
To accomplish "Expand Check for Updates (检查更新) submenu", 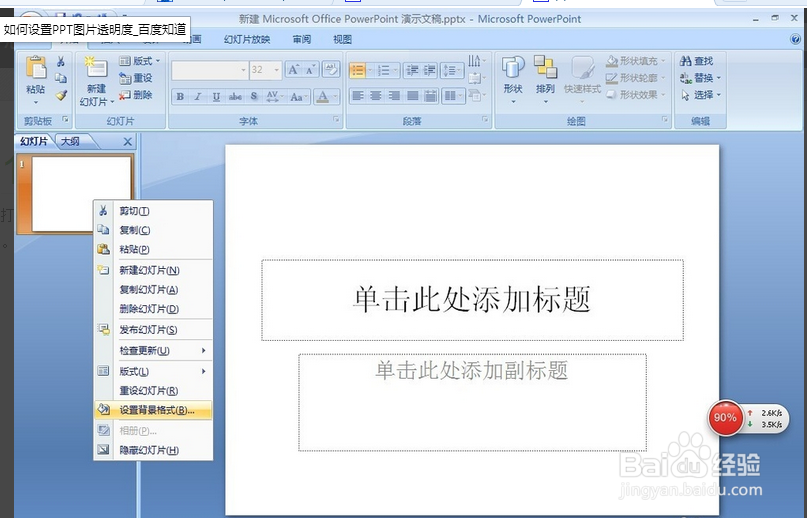I will click(153, 351).
